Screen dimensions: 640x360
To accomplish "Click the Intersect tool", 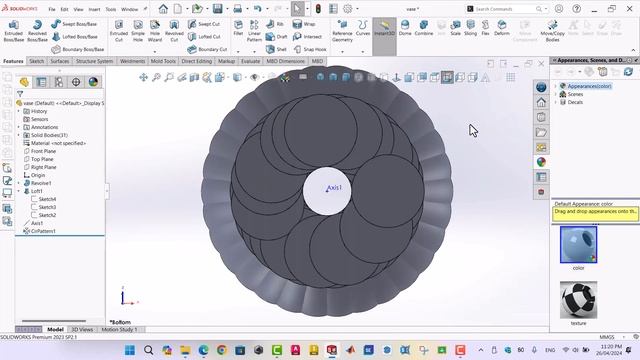I will pyautogui.click(x=307, y=37).
